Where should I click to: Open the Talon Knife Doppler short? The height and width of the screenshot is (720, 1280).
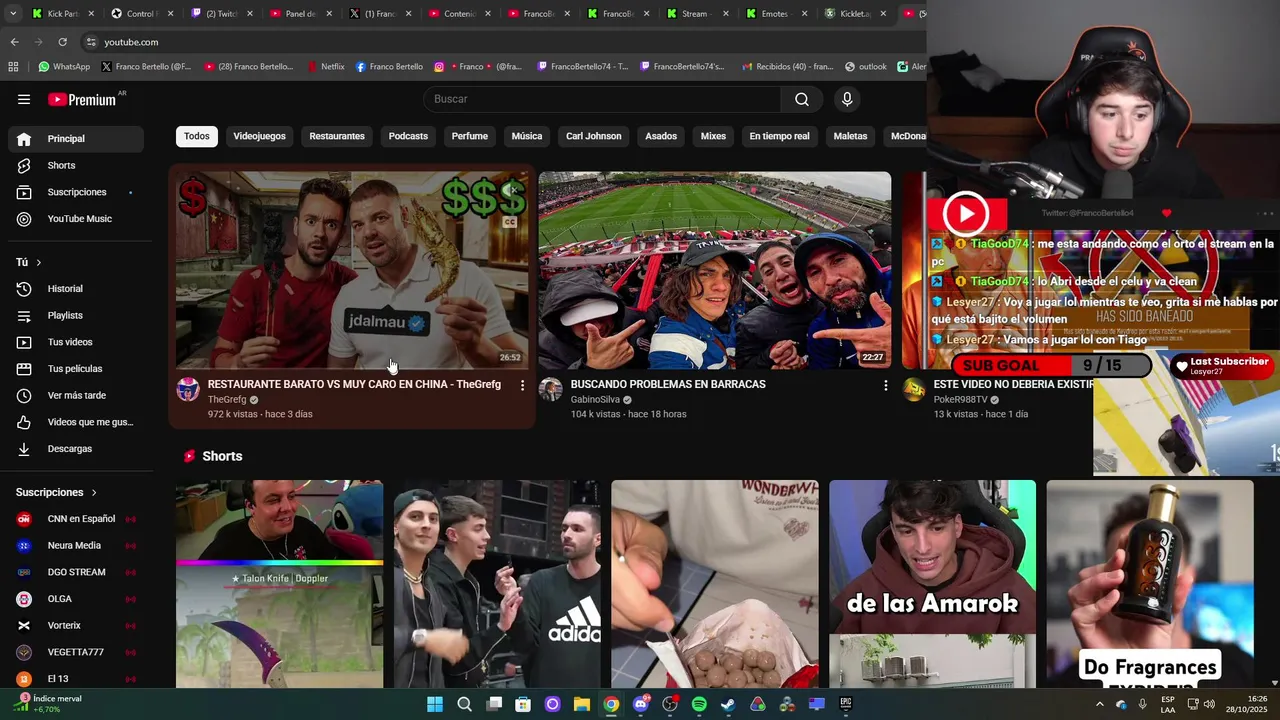[x=279, y=584]
